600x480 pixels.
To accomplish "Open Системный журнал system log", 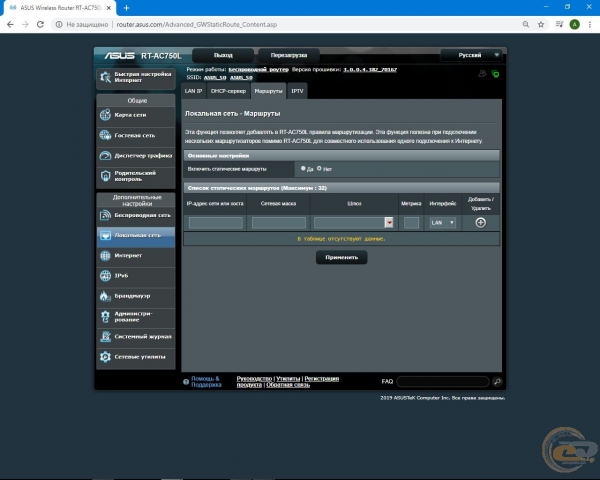I will 135,337.
